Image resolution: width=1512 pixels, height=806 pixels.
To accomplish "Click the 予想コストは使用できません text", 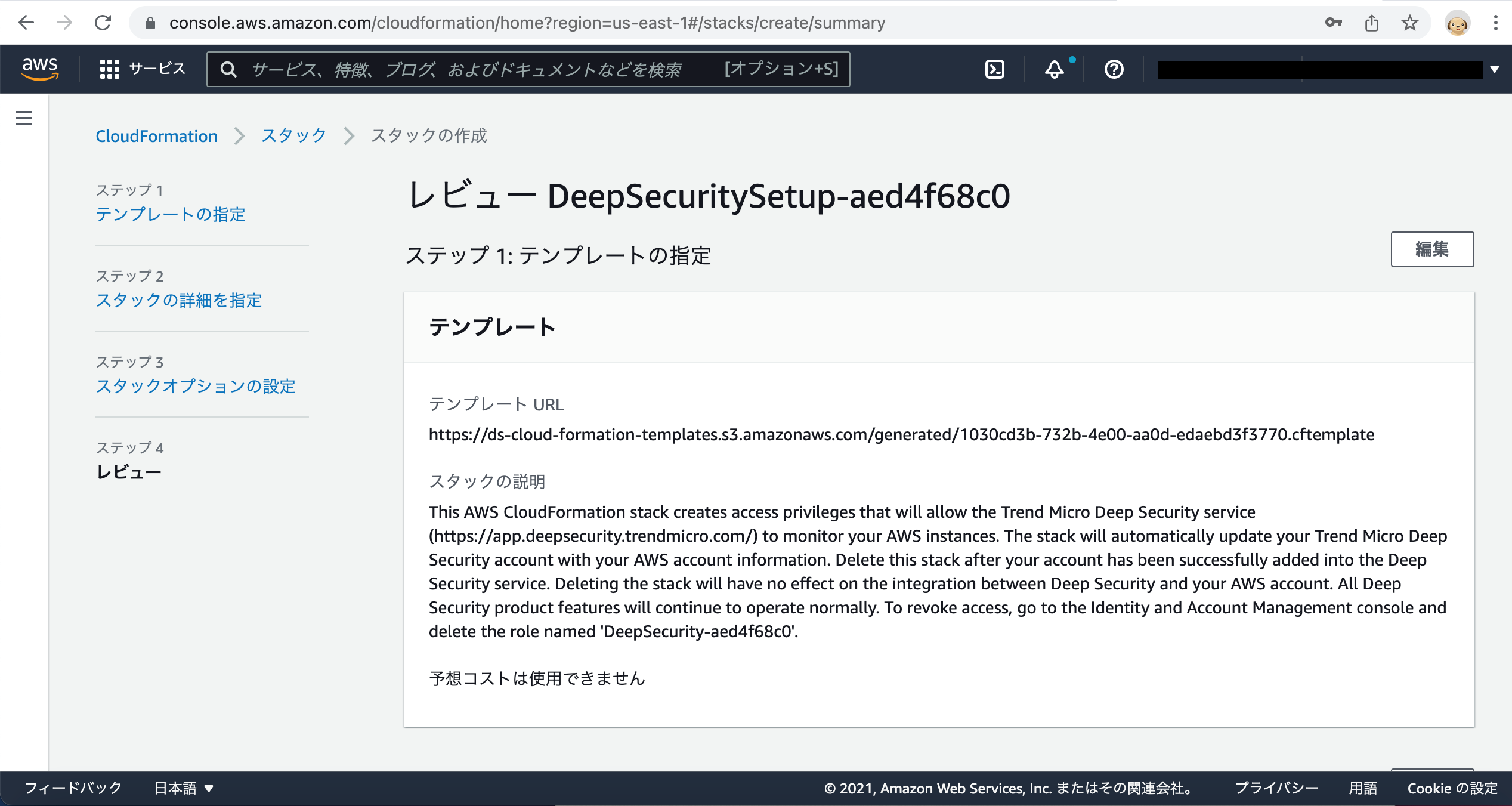I will [x=537, y=678].
